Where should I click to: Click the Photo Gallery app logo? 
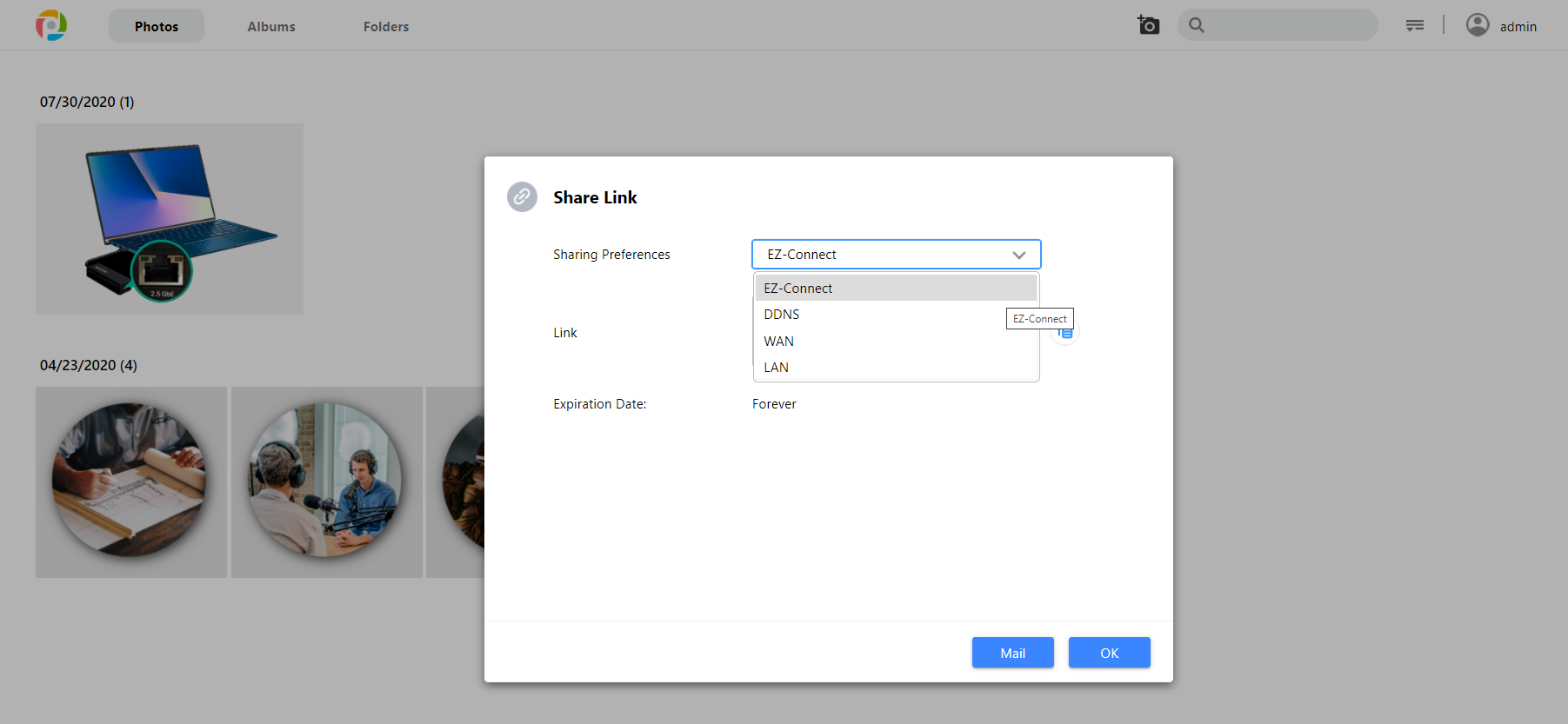point(51,25)
